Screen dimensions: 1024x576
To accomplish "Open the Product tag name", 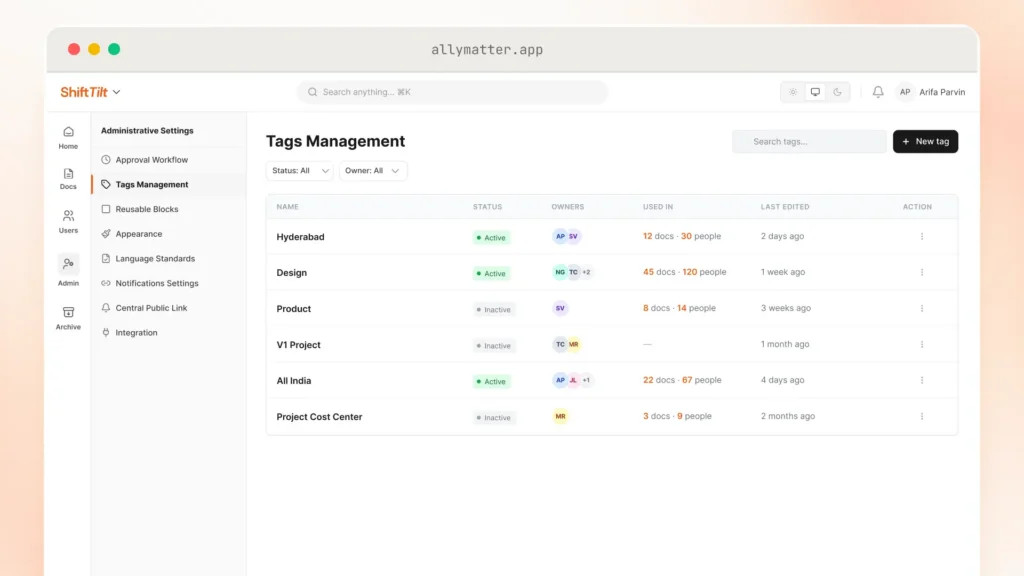I will [x=293, y=309].
